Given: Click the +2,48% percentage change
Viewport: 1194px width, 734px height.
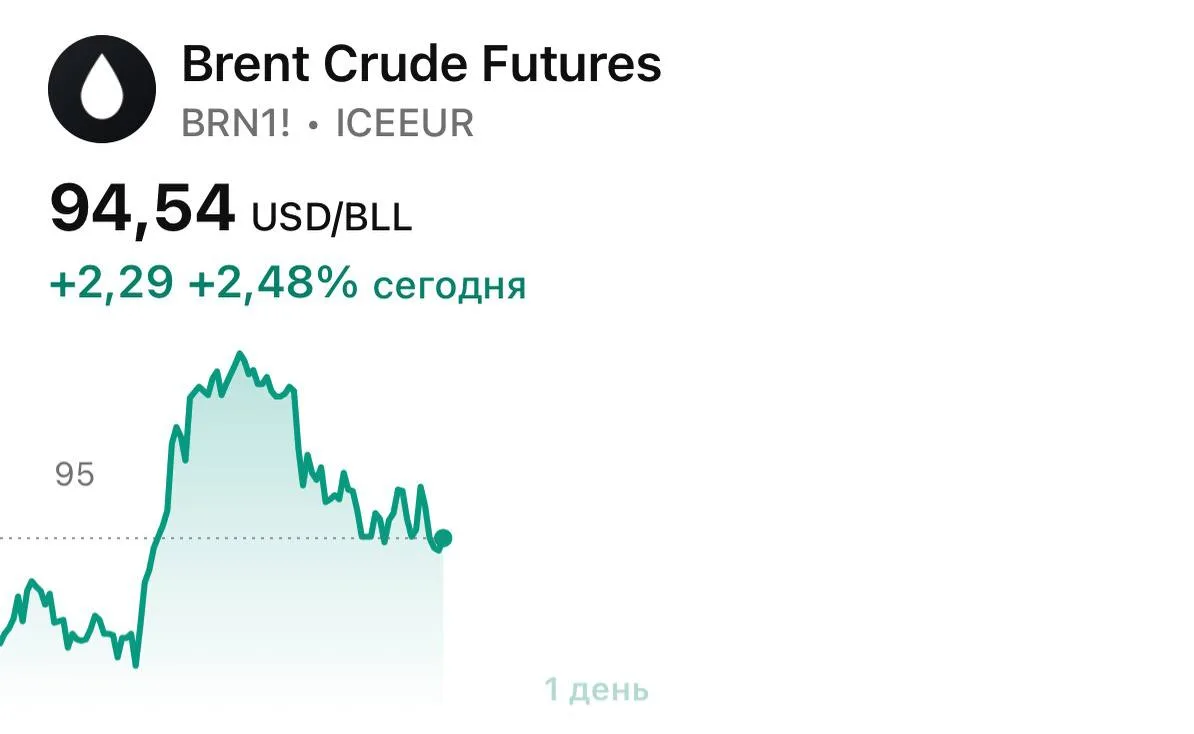Looking at the screenshot, I should [x=273, y=283].
